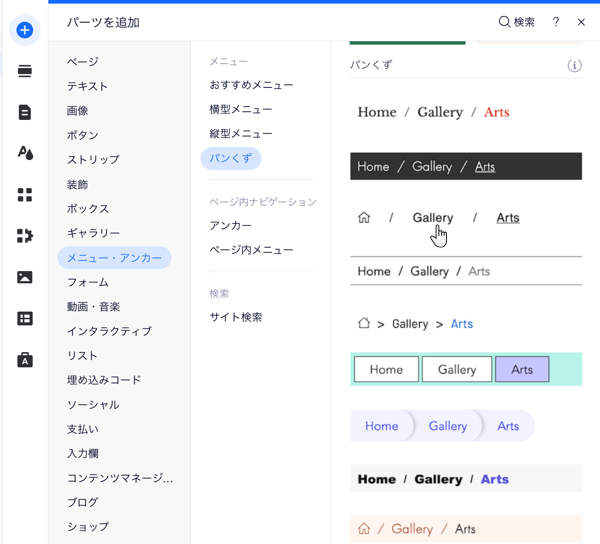The width and height of the screenshot is (600, 544).
Task: Select the コンテンツマネージ... category
Action: coord(120,478)
